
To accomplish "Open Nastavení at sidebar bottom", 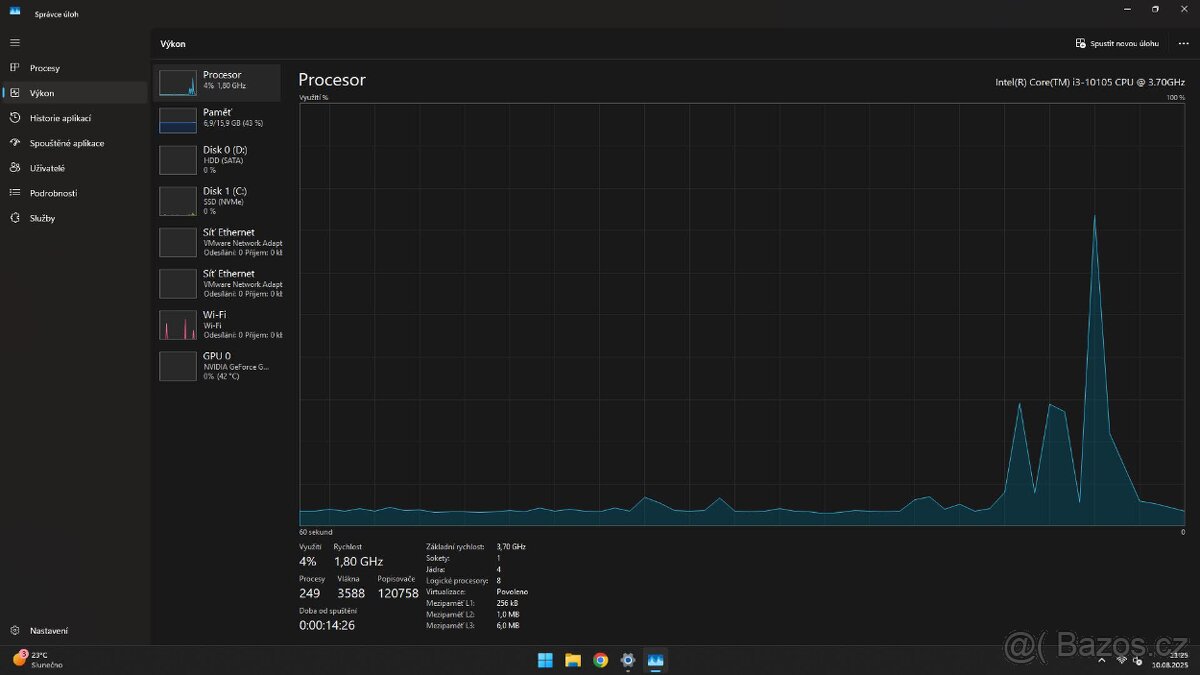I will [x=49, y=631].
